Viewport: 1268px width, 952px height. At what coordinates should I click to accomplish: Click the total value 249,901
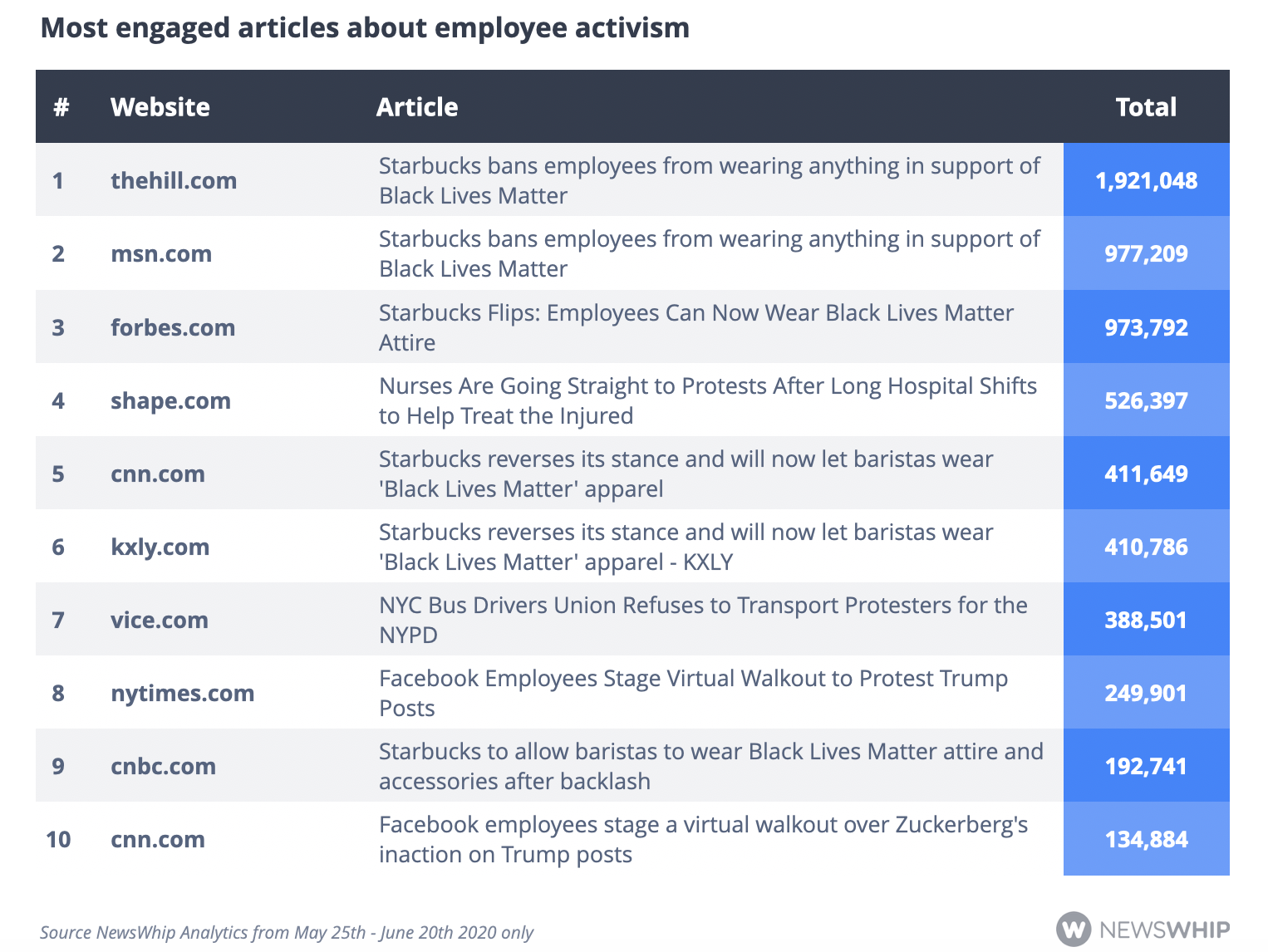(x=1146, y=693)
